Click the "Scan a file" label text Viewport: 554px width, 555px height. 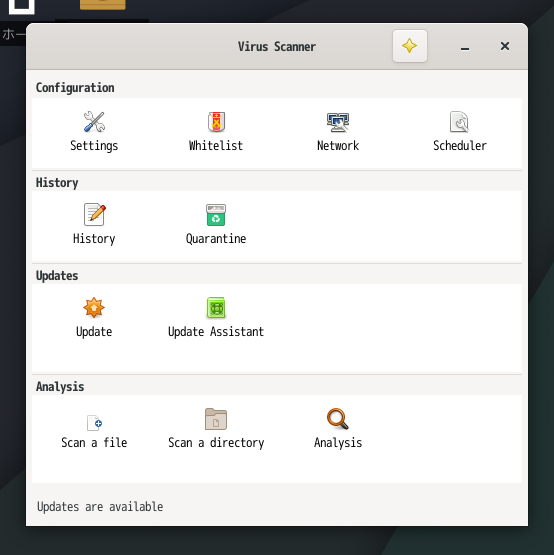pos(94,442)
